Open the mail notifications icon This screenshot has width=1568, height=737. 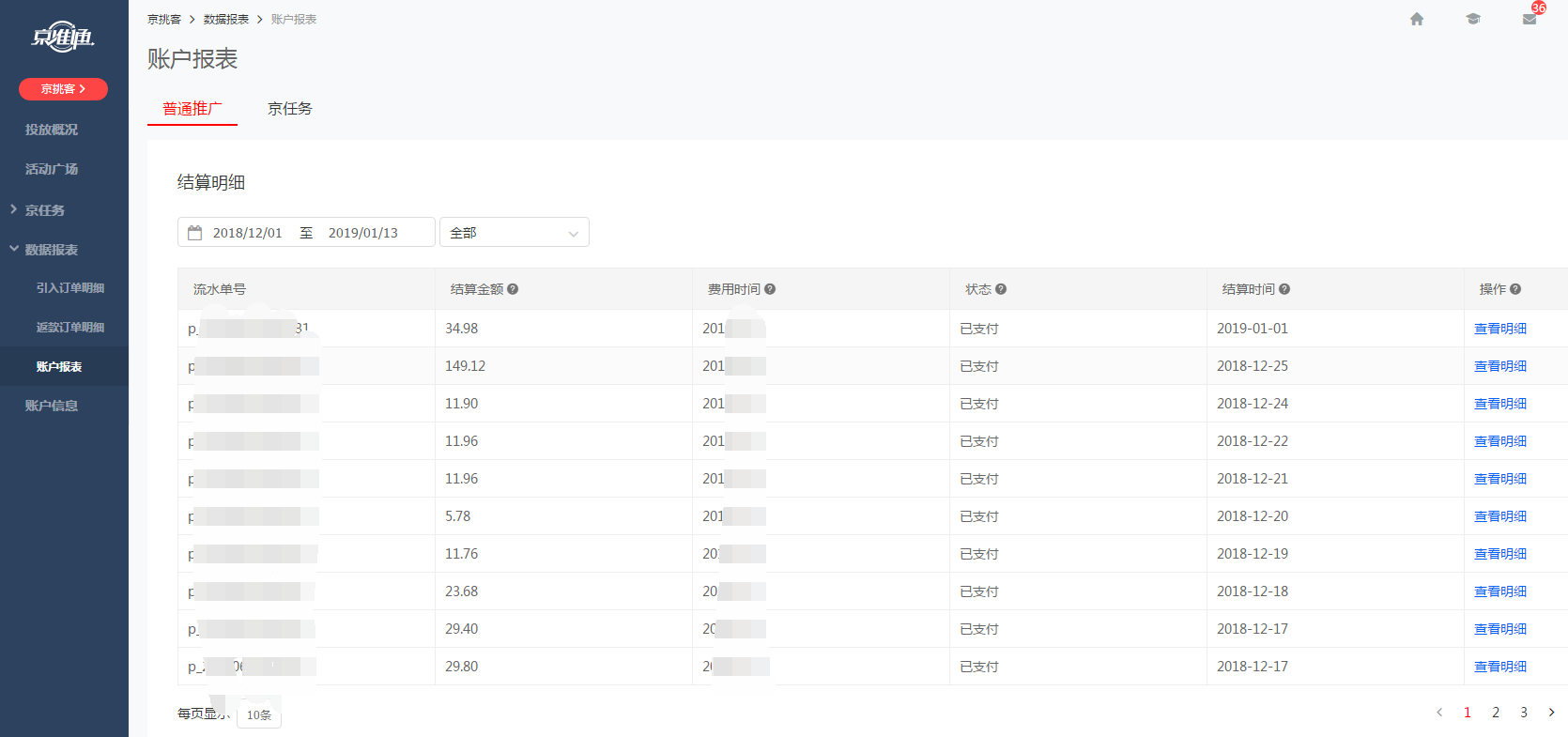pyautogui.click(x=1530, y=19)
